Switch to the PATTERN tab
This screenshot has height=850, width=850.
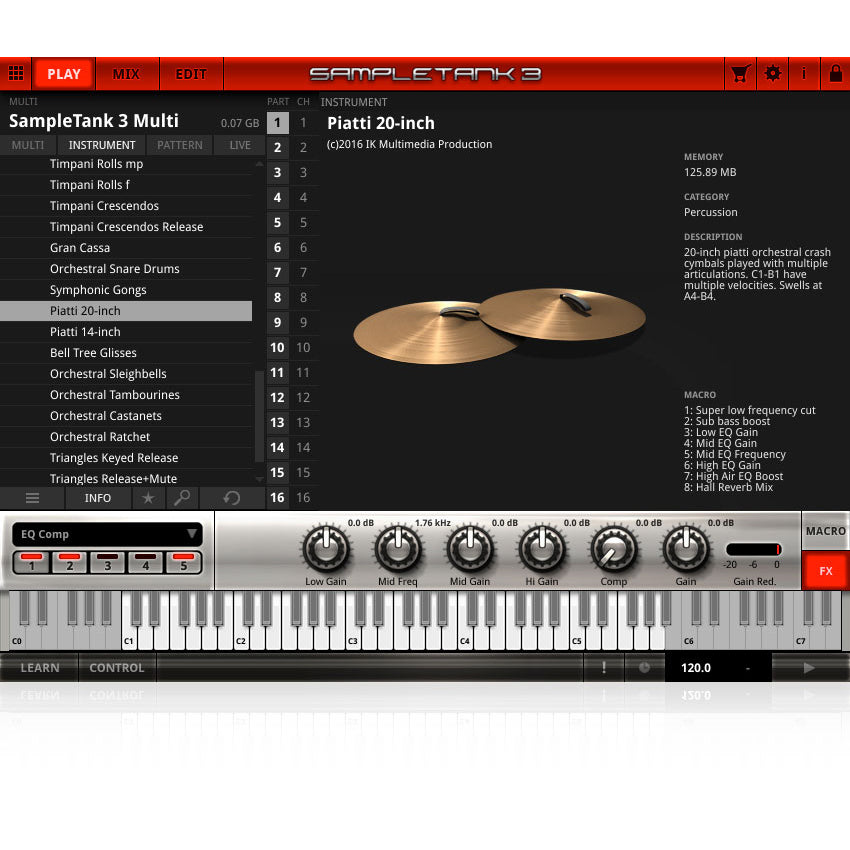179,144
